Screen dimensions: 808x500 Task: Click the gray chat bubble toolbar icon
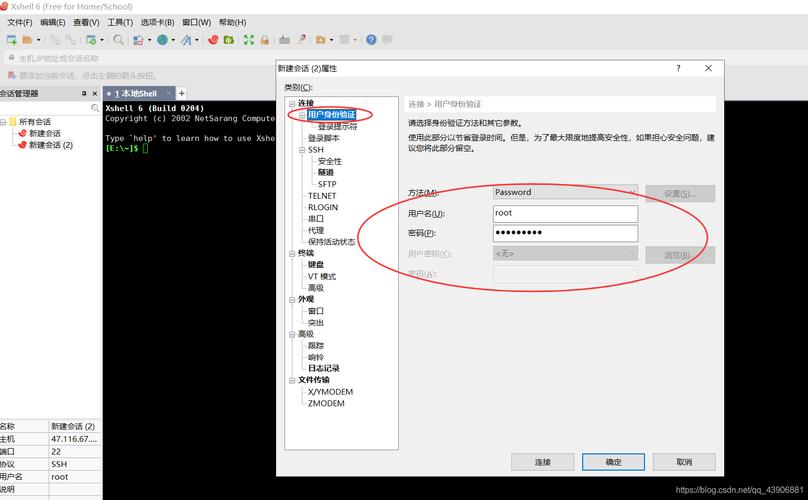click(387, 40)
